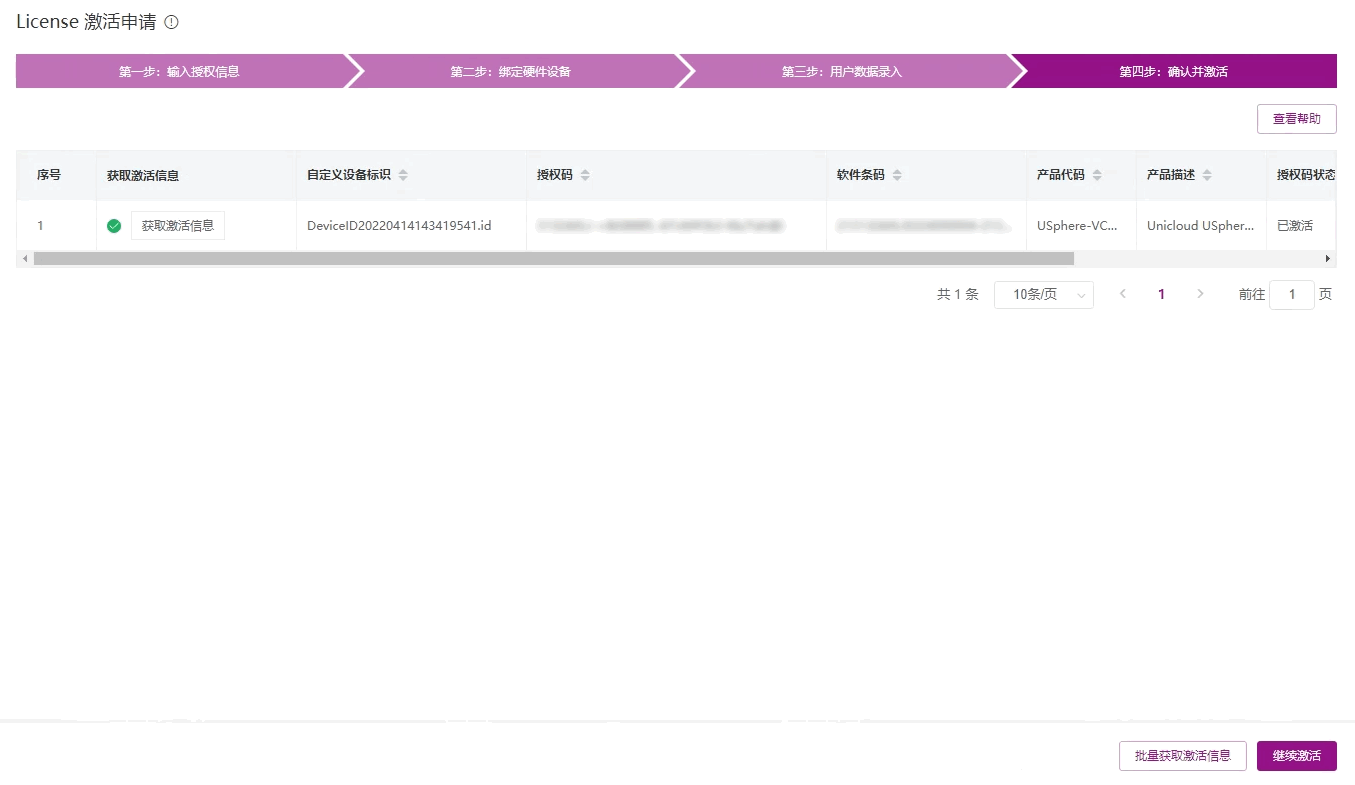
Task: Open the 10条/页 page size dropdown
Action: (1044, 294)
